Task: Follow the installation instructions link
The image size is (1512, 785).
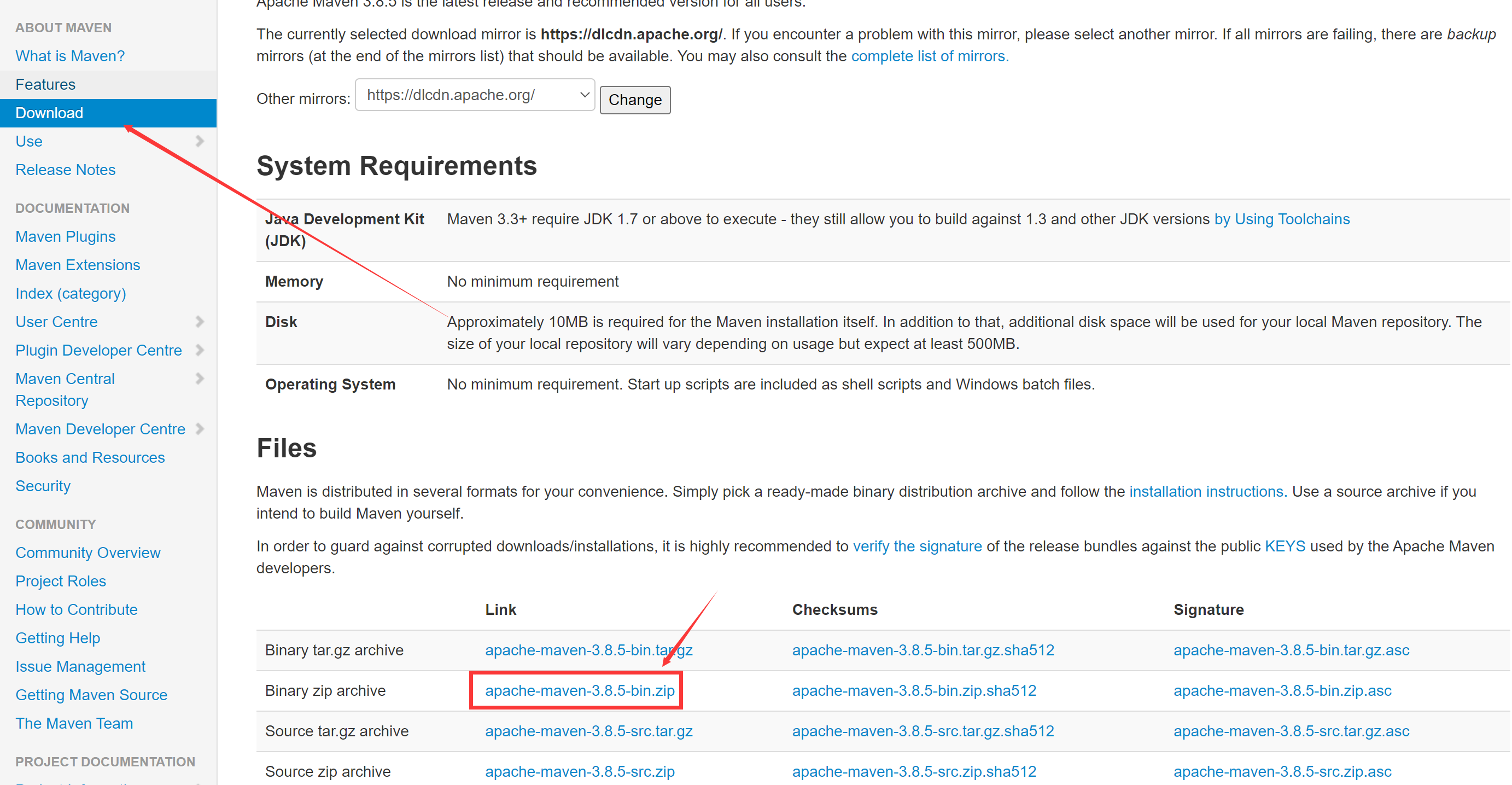Action: [1207, 491]
